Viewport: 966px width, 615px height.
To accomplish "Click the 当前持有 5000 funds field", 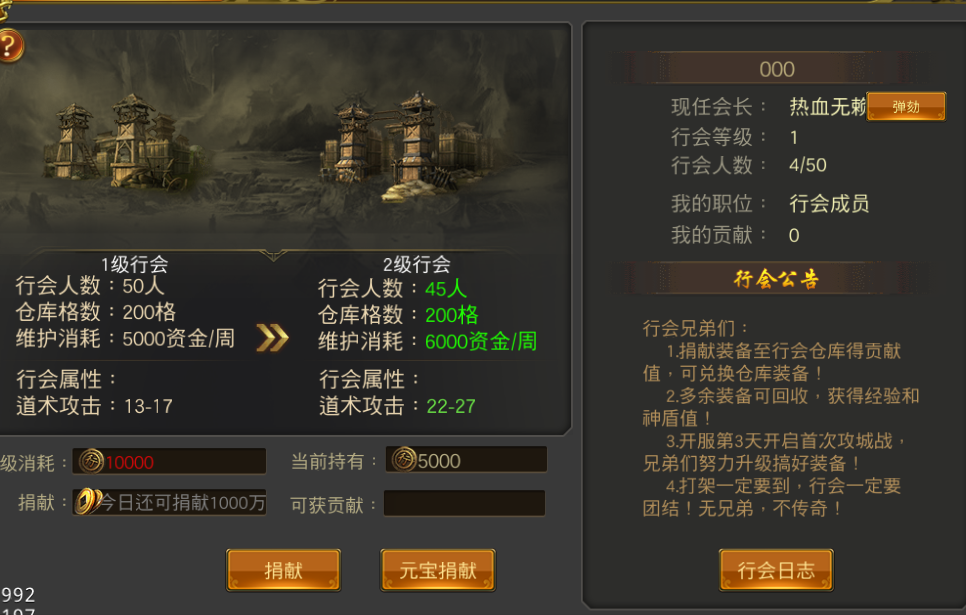I will click(x=466, y=460).
